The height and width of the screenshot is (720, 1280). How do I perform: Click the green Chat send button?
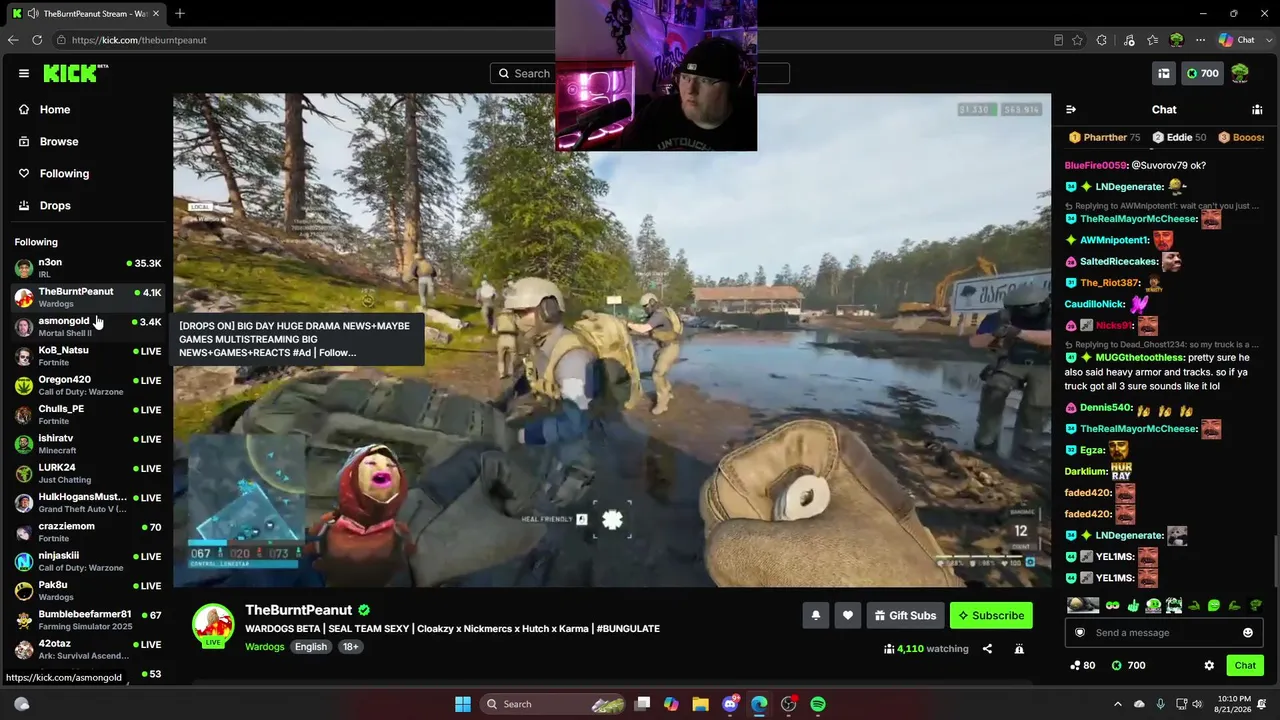[1245, 665]
